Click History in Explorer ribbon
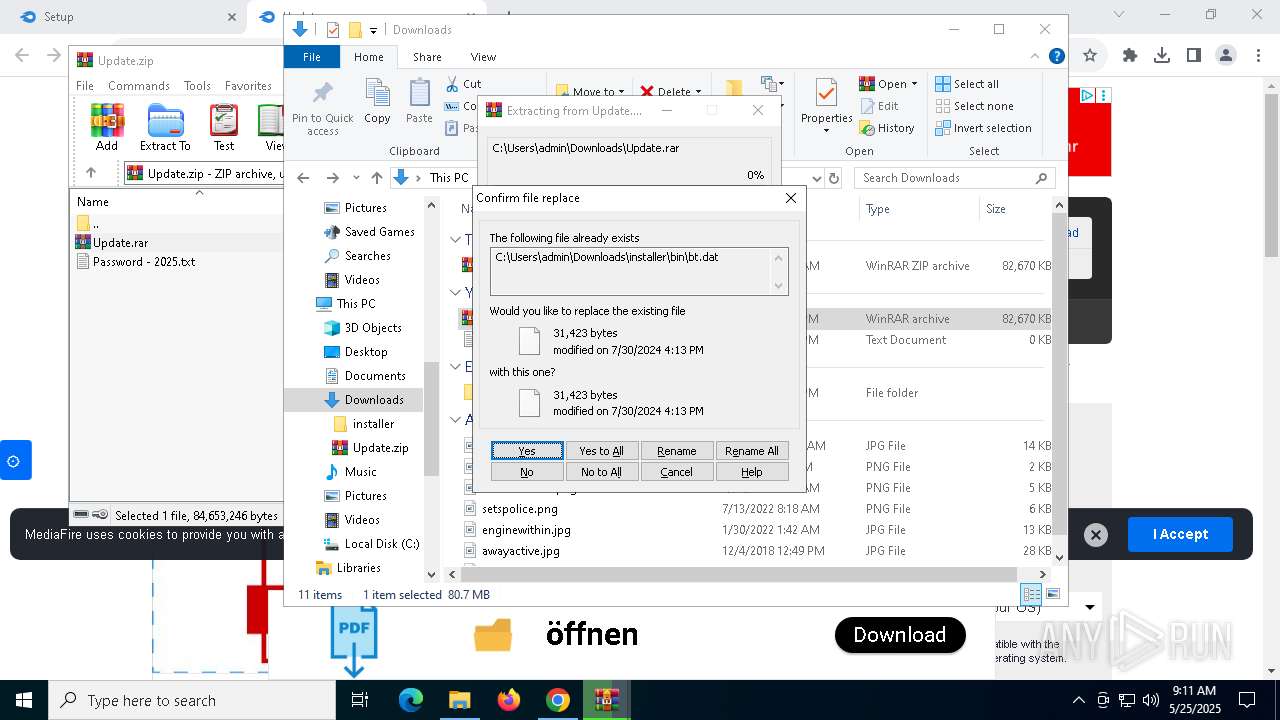1280x720 pixels. pyautogui.click(x=887, y=128)
